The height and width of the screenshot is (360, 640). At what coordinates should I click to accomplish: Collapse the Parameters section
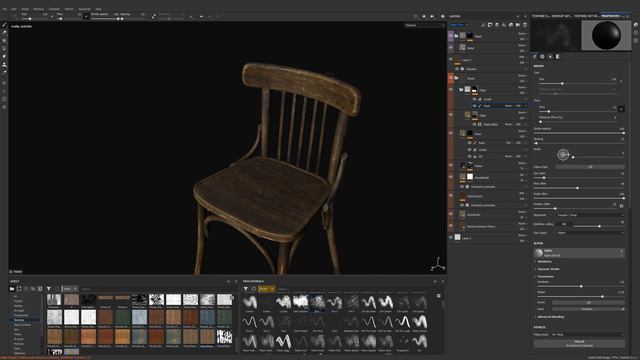pos(544,276)
